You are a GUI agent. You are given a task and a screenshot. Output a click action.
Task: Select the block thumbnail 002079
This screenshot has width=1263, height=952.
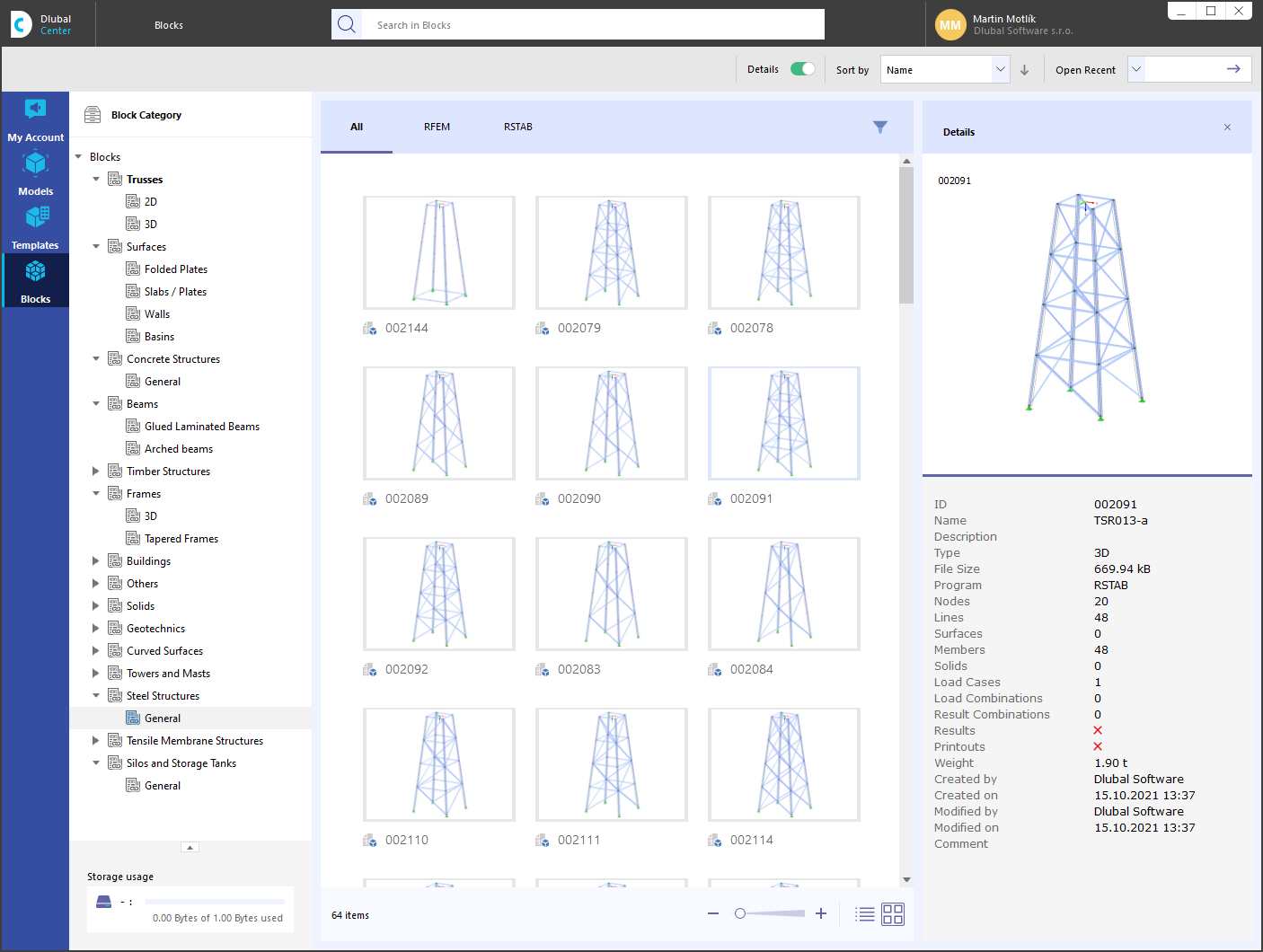[x=611, y=253]
